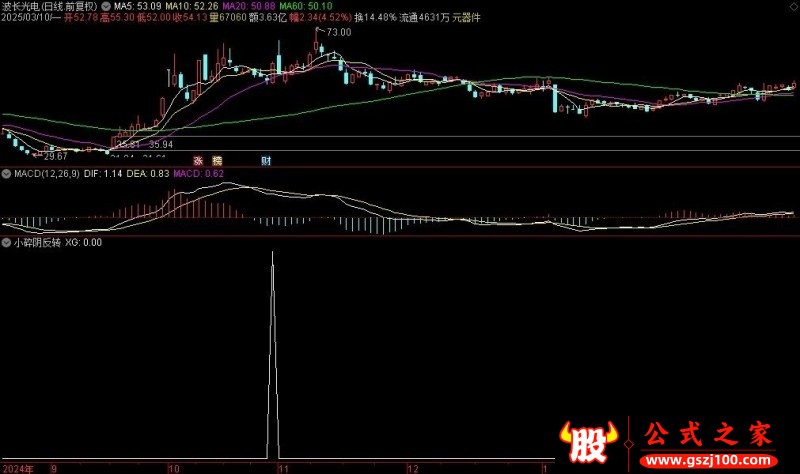Click the 财 financial report marker
The image size is (800, 474).
266,161
